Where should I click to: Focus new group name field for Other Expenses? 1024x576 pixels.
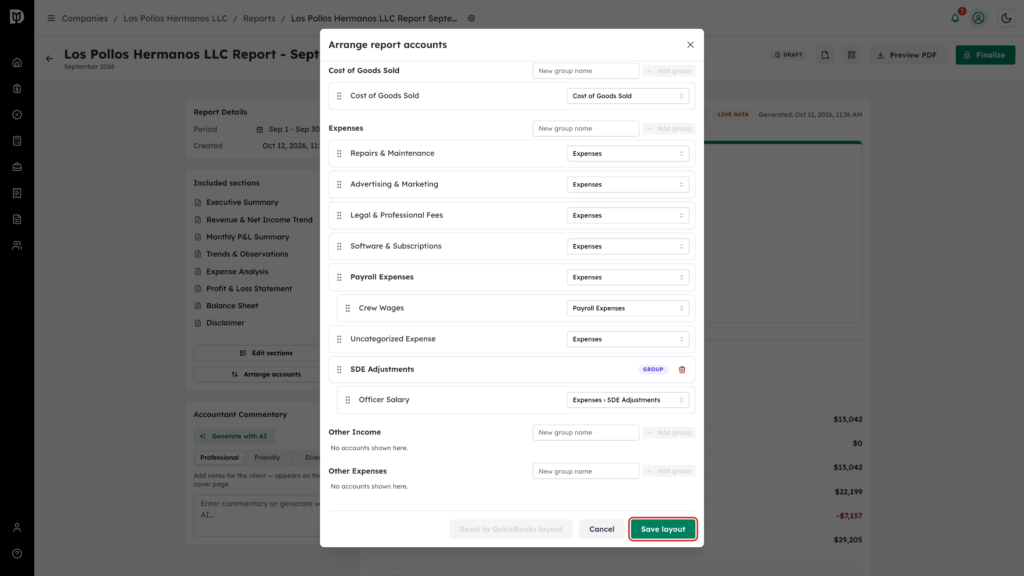point(586,471)
